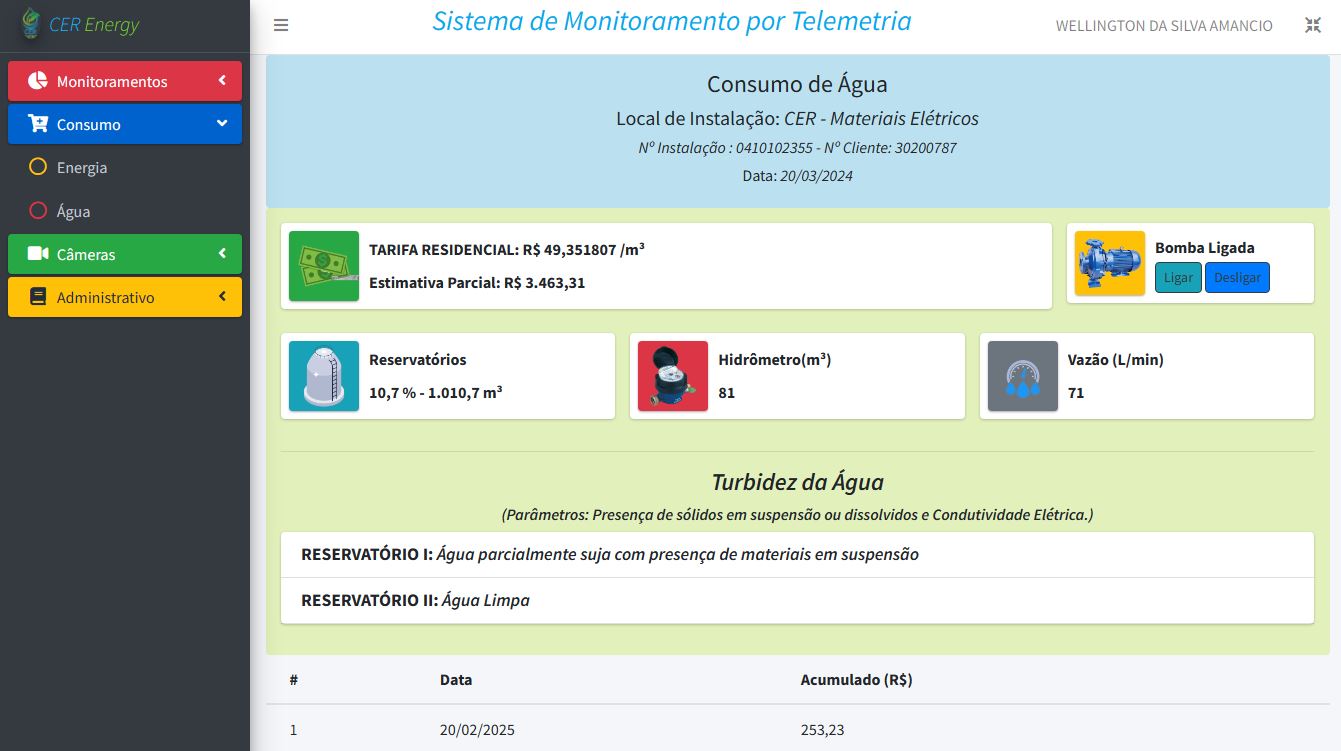1341x751 pixels.
Task: Click the blue water pump icon
Action: (1110, 263)
